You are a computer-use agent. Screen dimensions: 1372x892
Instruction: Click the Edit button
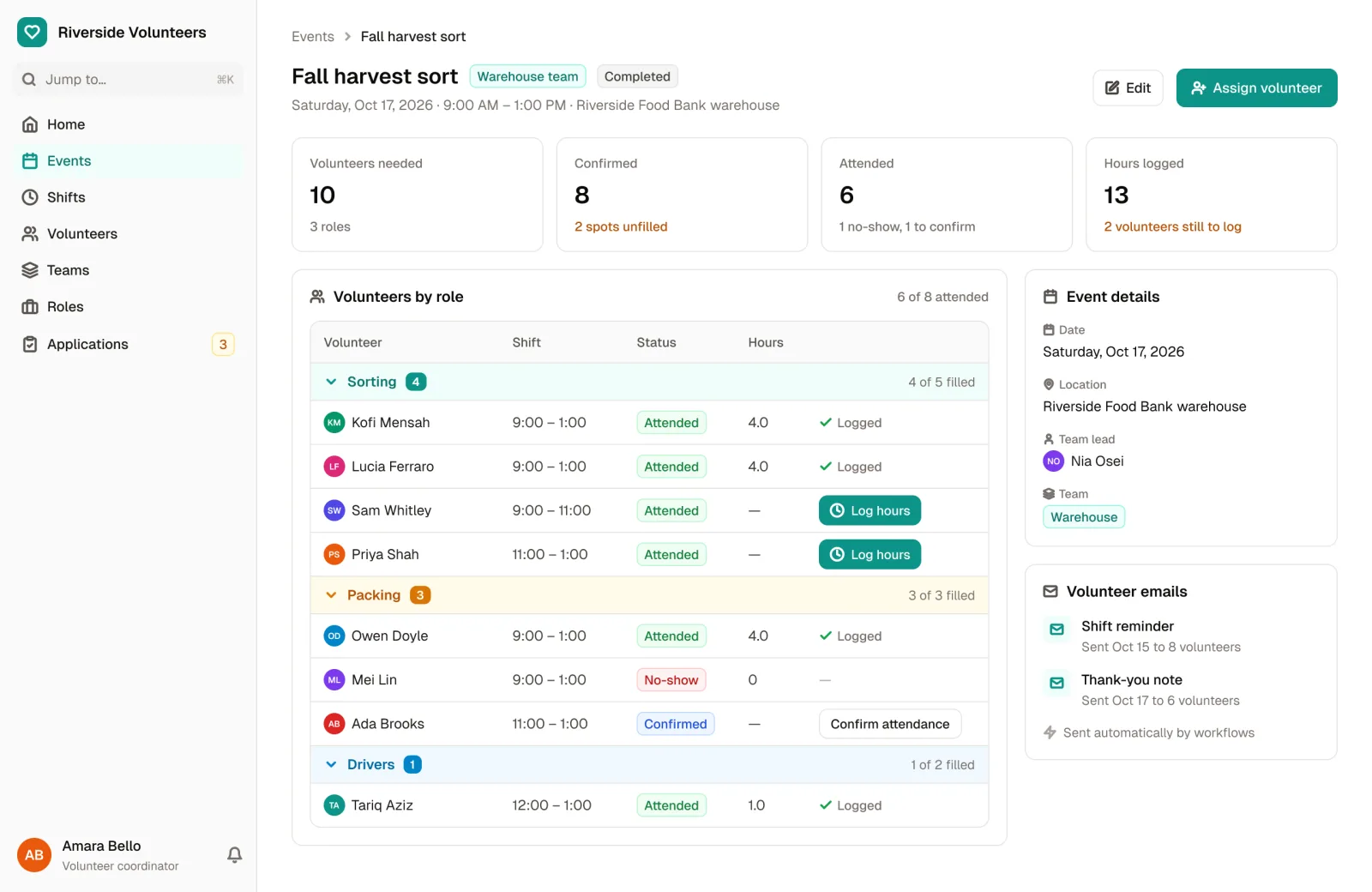[x=1128, y=88]
